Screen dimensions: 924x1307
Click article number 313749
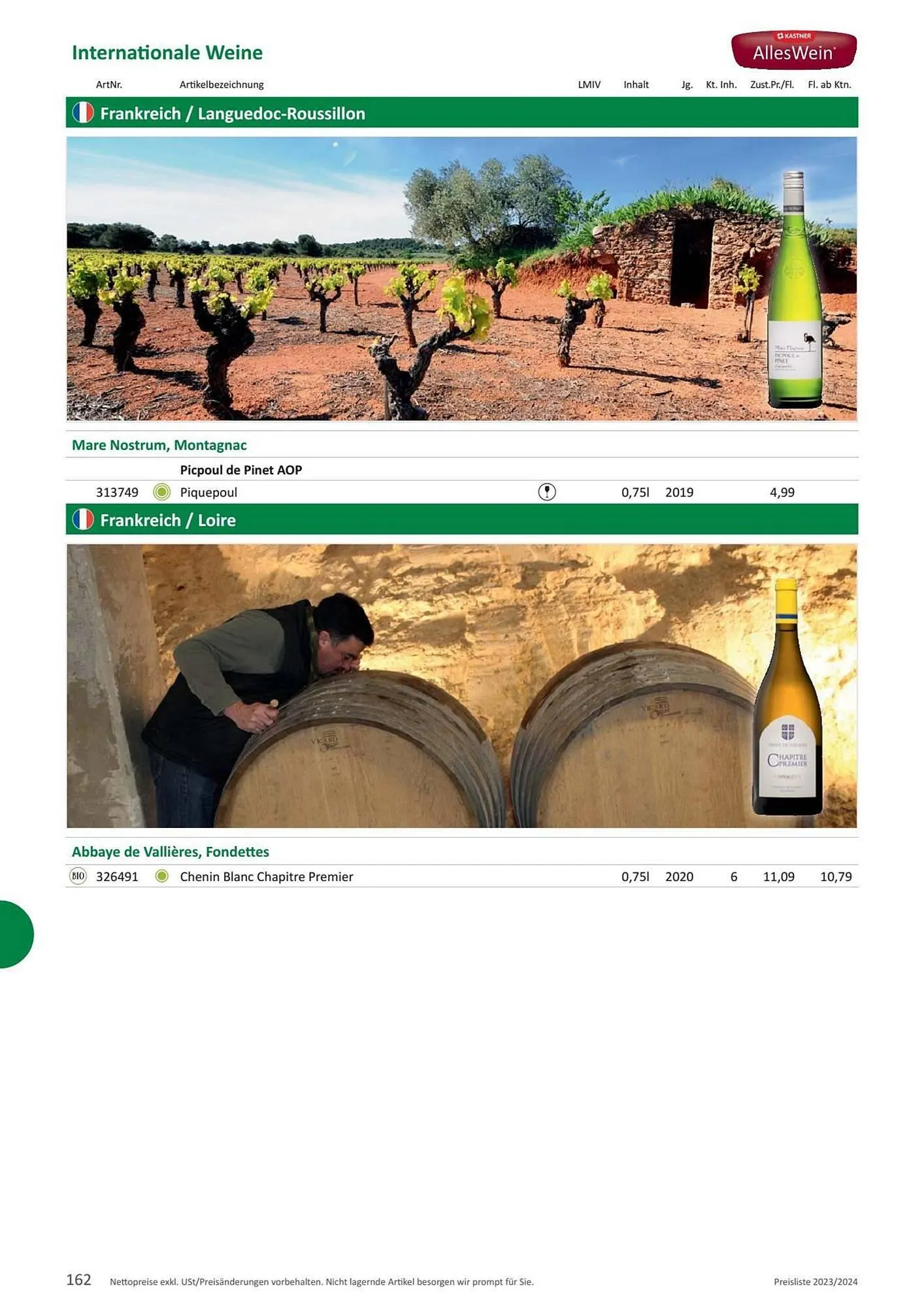coord(117,492)
